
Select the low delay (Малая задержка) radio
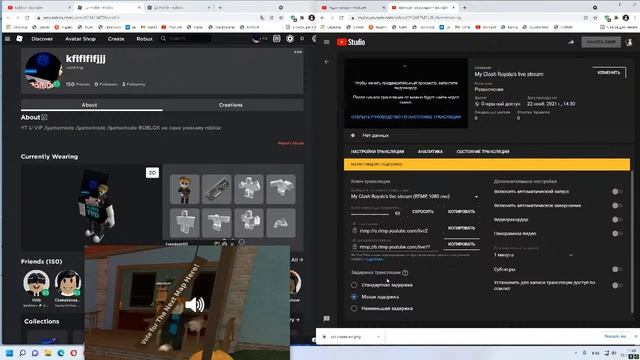click(x=354, y=297)
